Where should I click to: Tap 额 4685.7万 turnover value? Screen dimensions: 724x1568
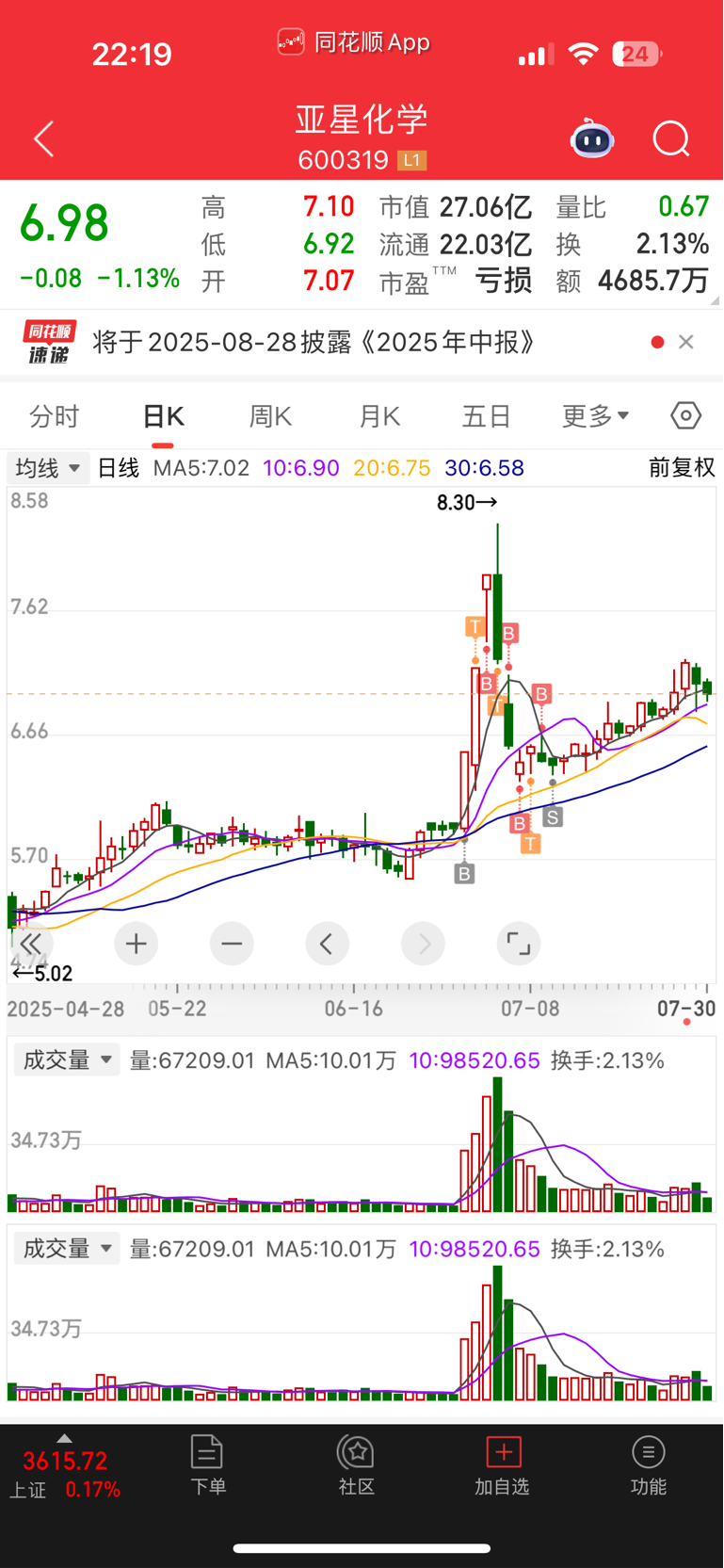pyautogui.click(x=633, y=281)
